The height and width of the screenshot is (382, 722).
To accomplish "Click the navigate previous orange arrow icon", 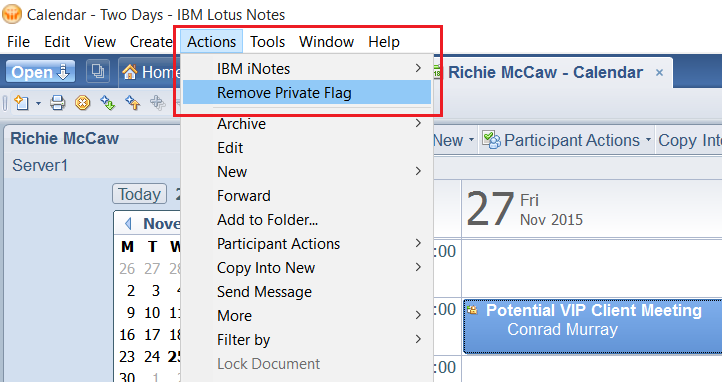I will click(133, 102).
